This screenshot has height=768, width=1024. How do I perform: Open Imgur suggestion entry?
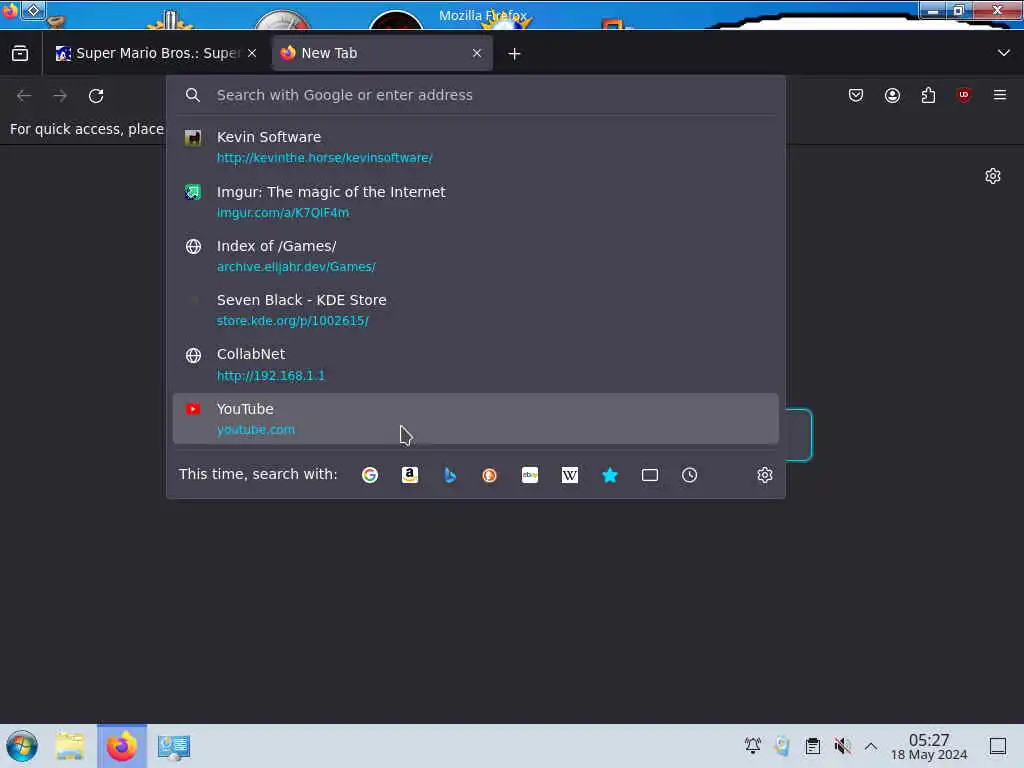click(475, 202)
